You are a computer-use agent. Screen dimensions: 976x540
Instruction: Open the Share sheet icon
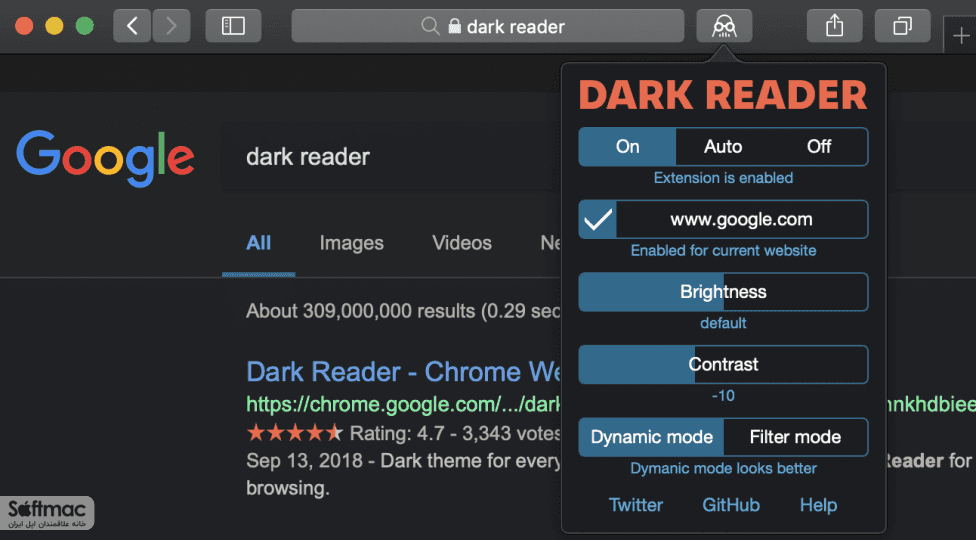click(x=834, y=26)
